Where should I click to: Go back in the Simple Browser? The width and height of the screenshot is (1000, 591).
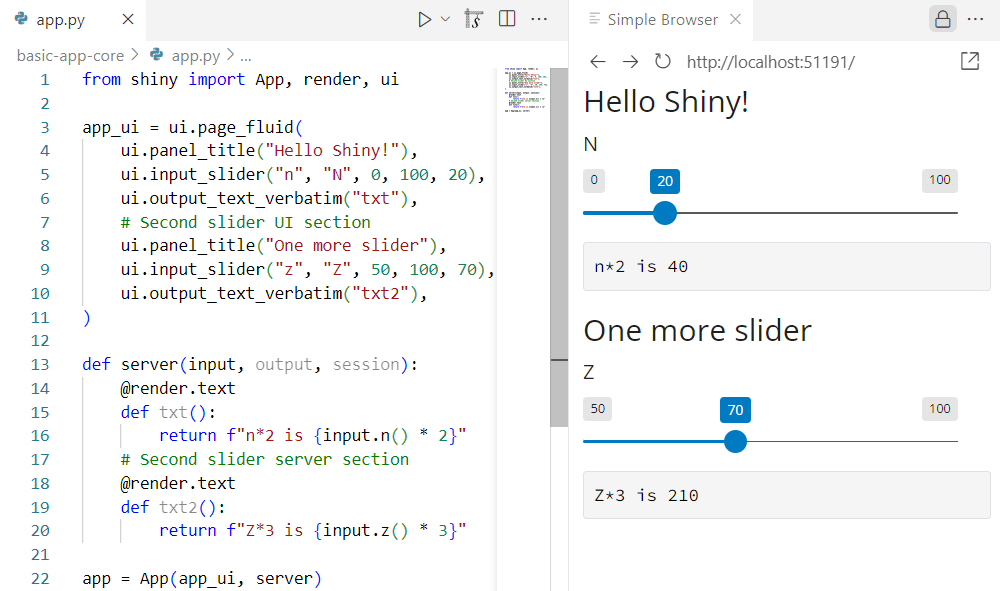click(x=598, y=62)
